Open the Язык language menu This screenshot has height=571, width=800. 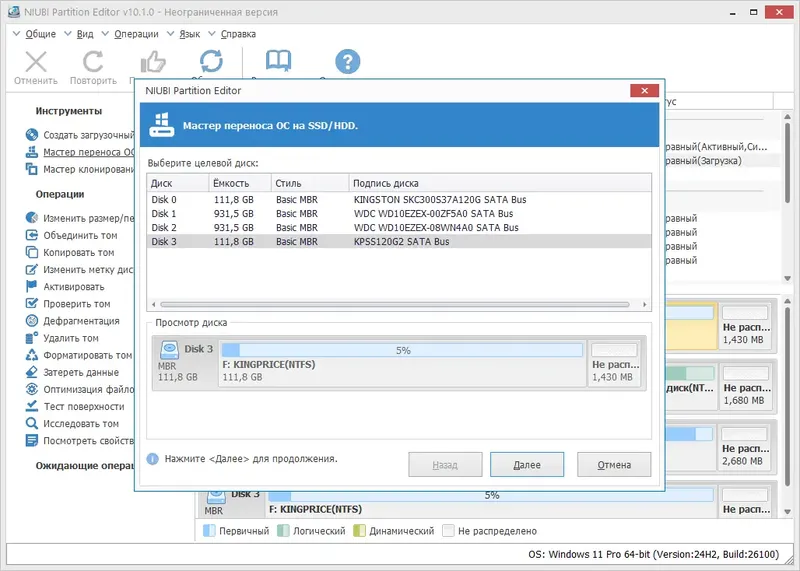[183, 34]
